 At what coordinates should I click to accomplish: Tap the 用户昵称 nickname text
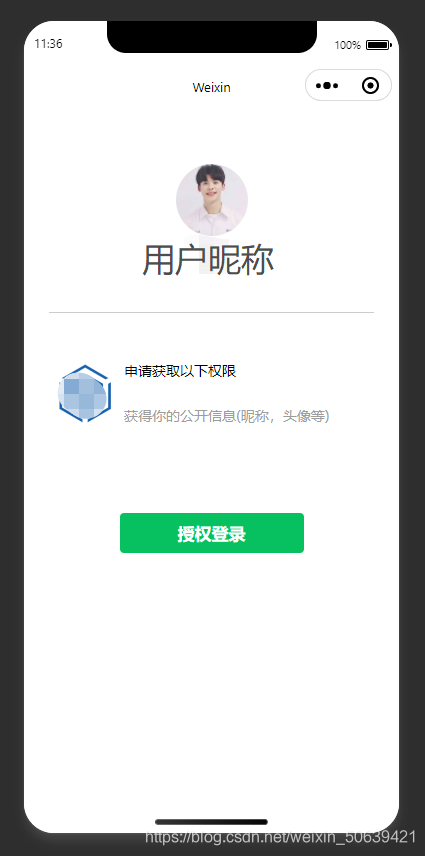pyautogui.click(x=208, y=260)
